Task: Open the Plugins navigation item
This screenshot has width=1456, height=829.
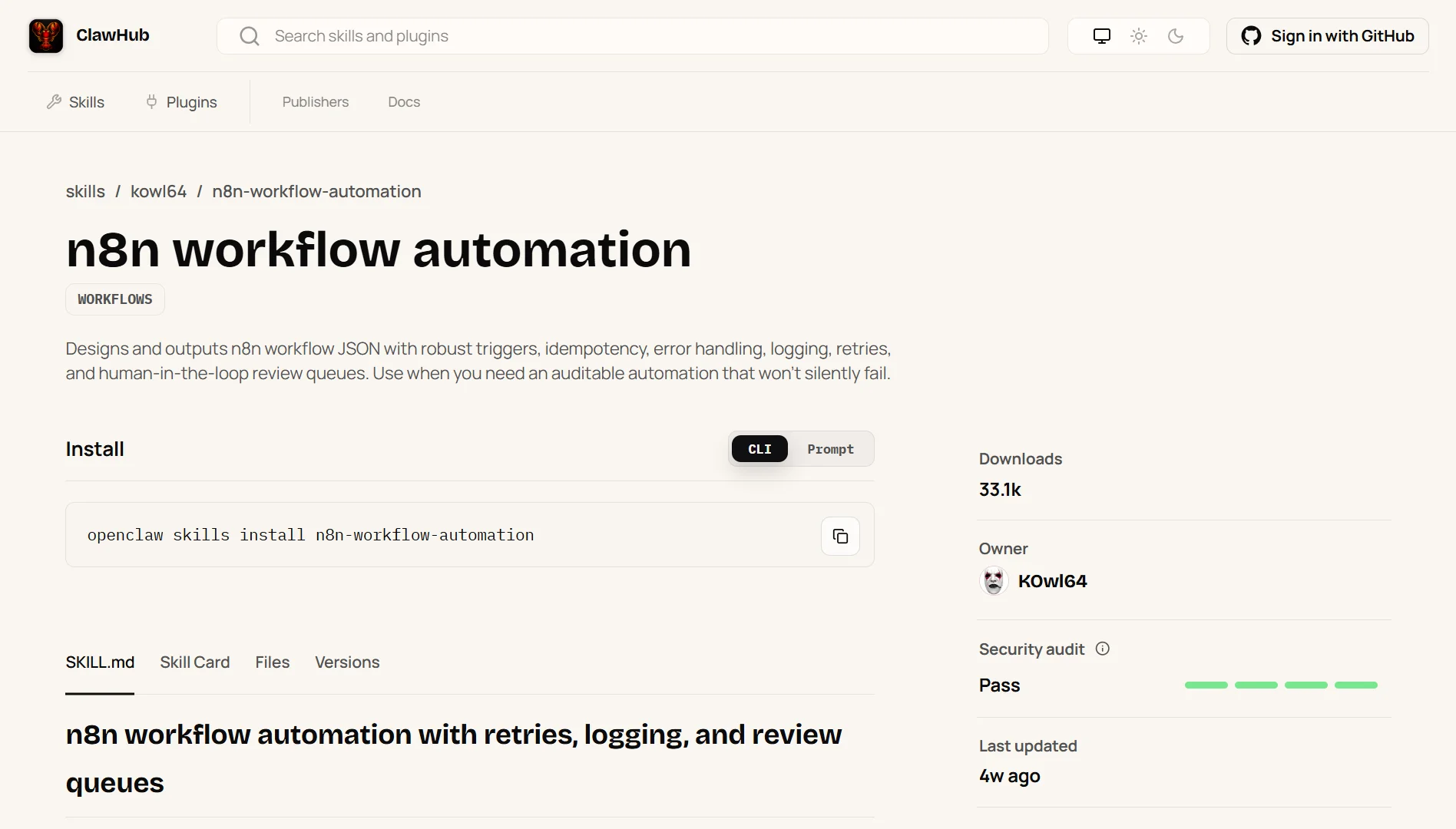Action: pyautogui.click(x=181, y=102)
